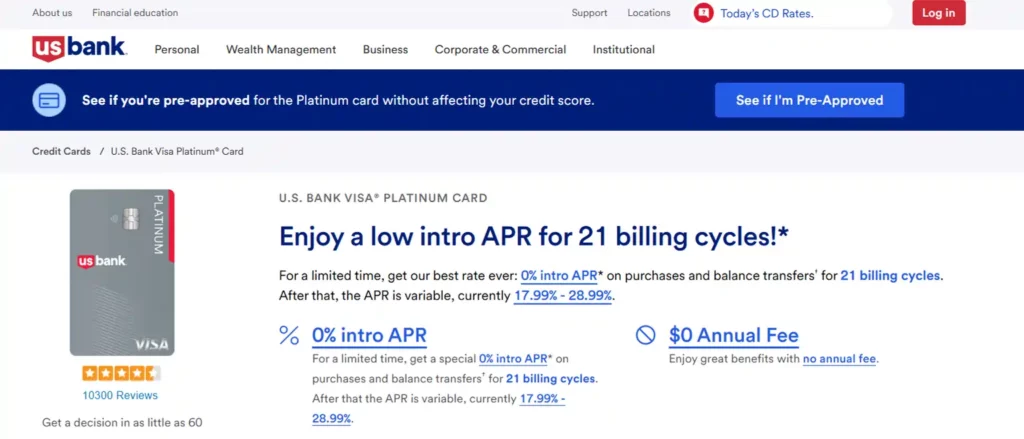Open the Personal menu
This screenshot has height=439, width=1024.
click(177, 49)
